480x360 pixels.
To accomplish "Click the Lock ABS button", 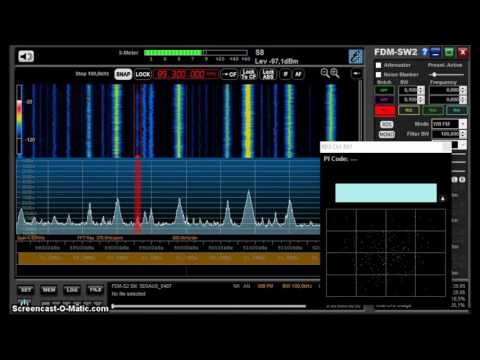I will (x=268, y=74).
